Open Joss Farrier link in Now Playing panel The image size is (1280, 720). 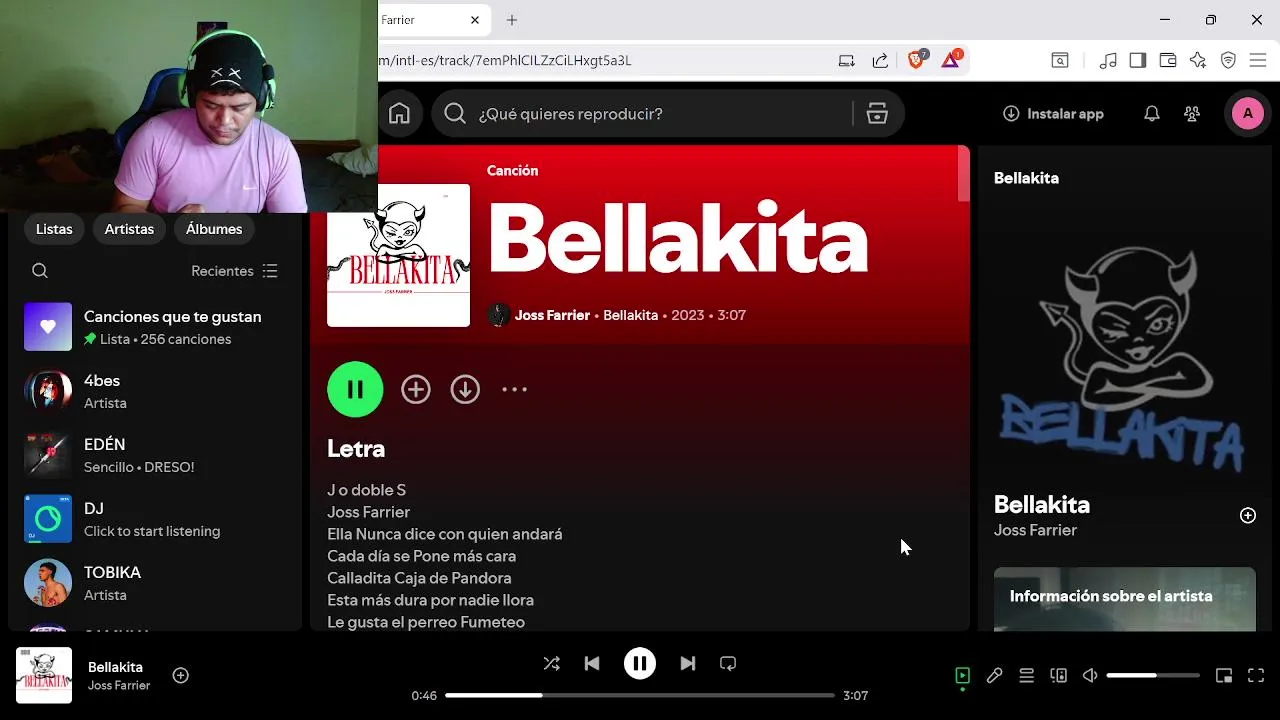coord(1035,530)
